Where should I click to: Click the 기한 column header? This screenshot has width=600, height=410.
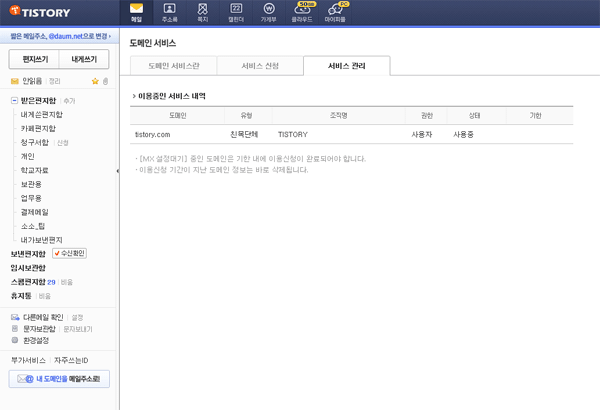[x=535, y=116]
